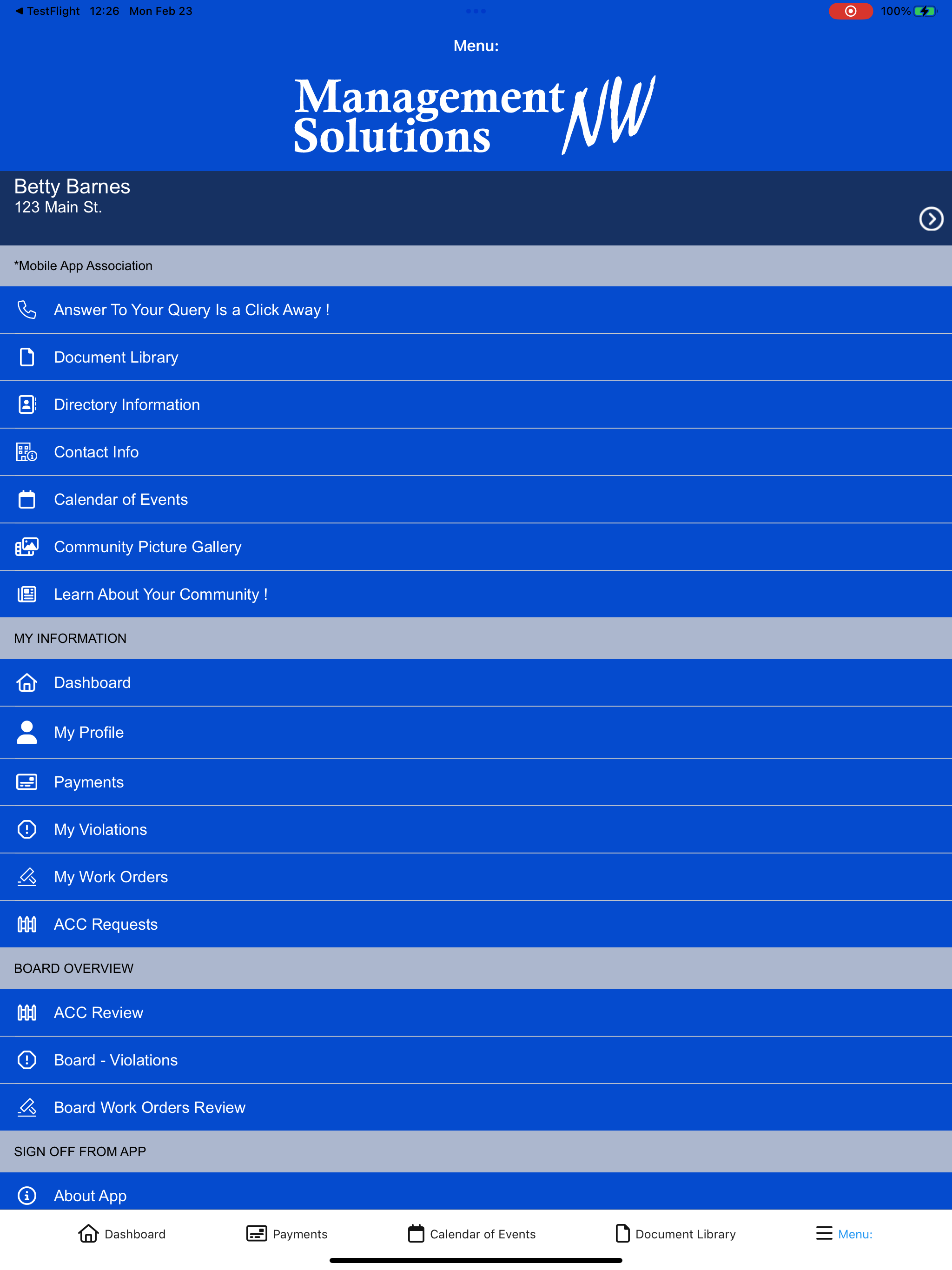This screenshot has width=952, height=1270.
Task: Open Answer To Your Query Is a Click Away
Action: coord(476,310)
